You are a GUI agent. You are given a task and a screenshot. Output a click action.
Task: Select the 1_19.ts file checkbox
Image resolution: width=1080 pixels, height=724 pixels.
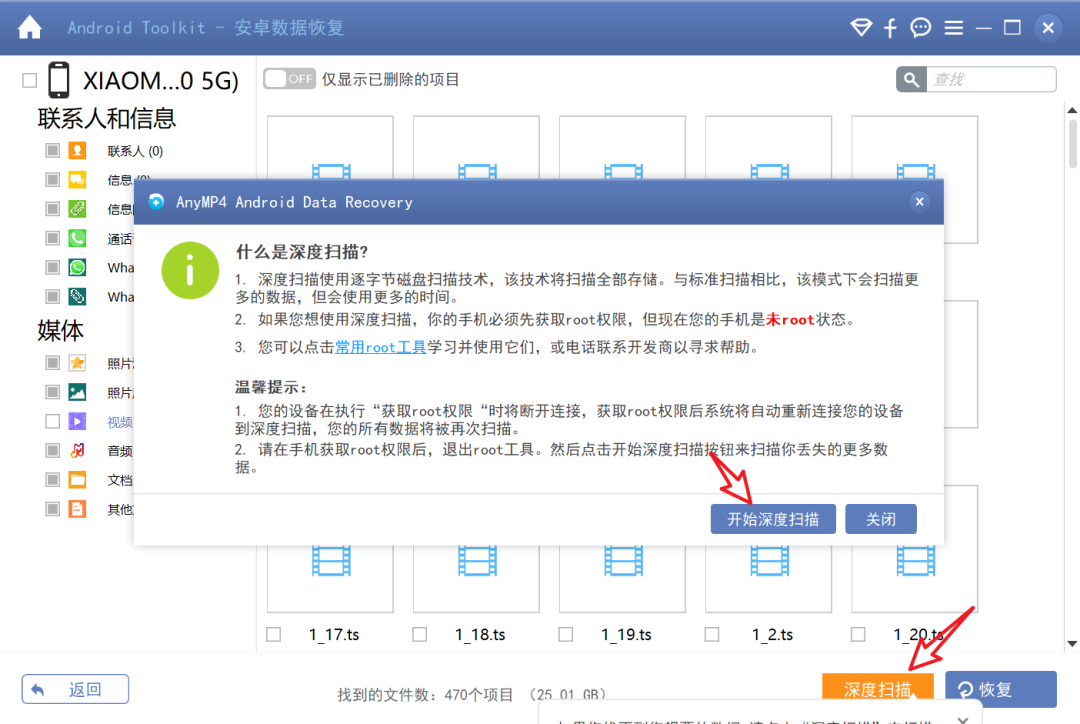tap(565, 634)
